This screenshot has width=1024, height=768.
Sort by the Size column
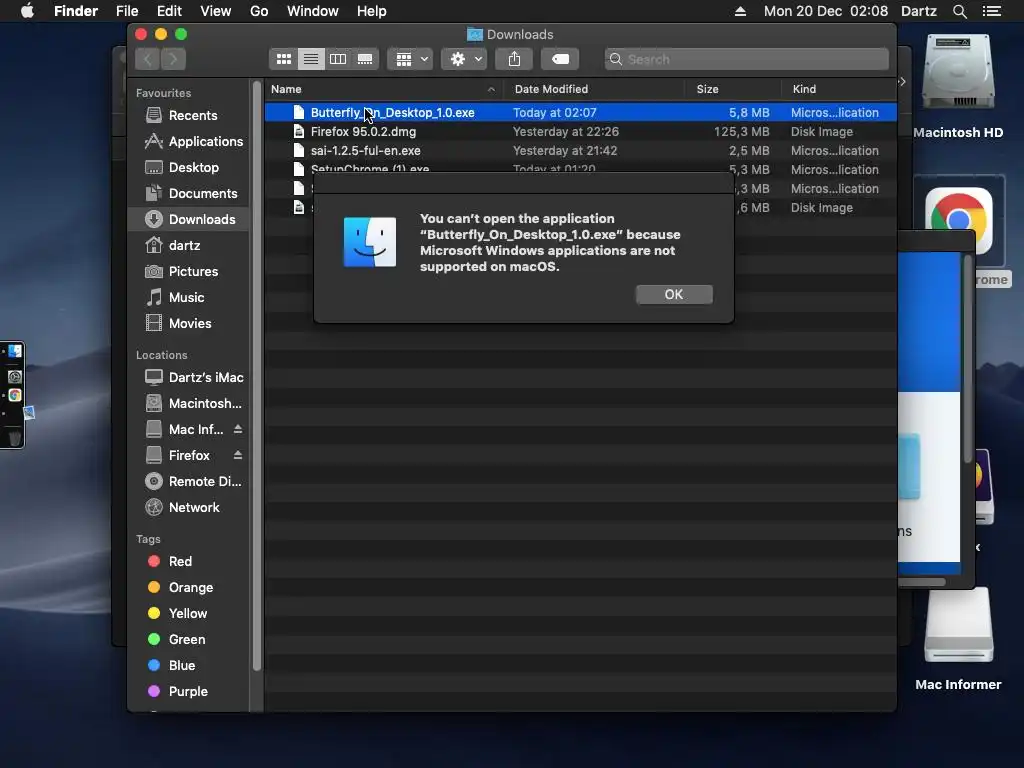(x=733, y=89)
